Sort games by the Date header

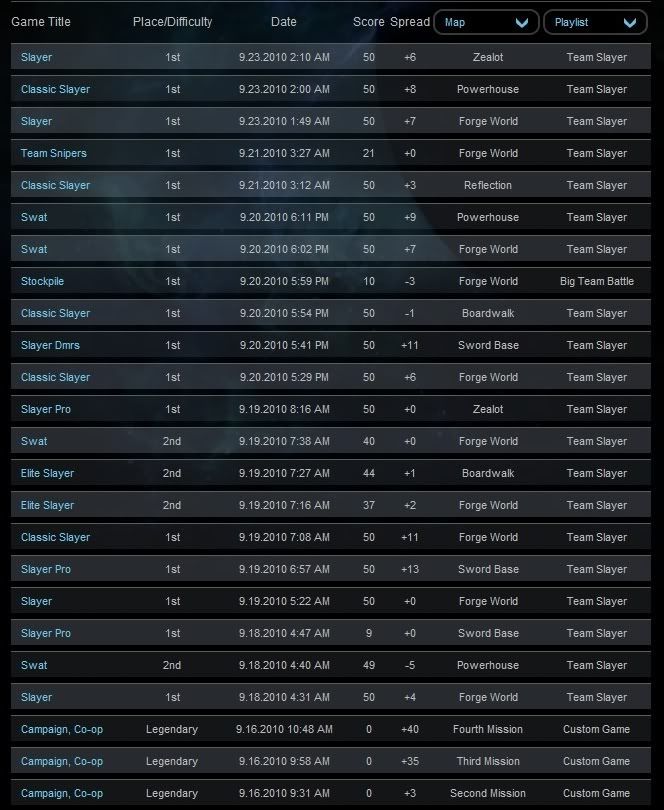(x=283, y=22)
